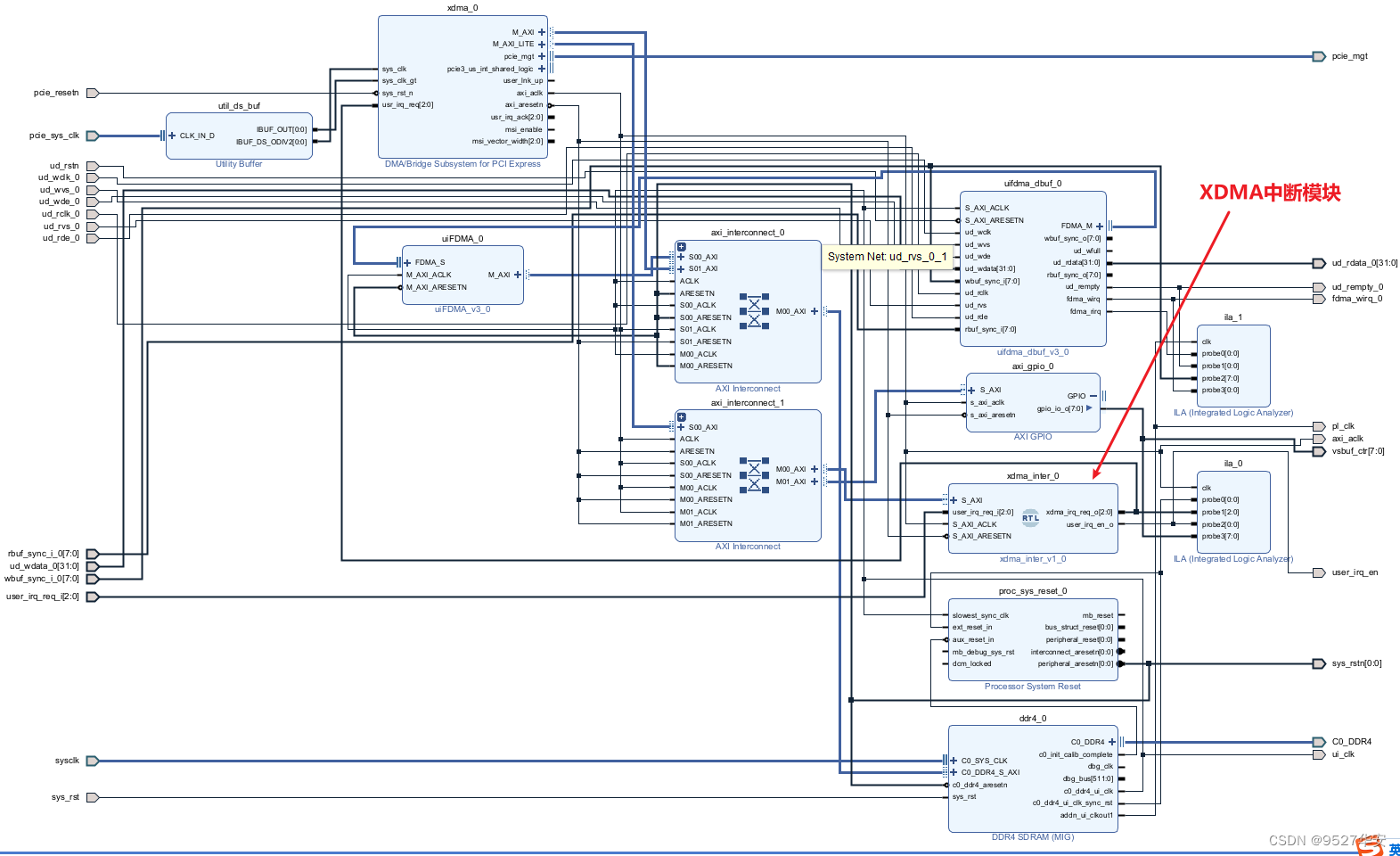
Task: Click the probe2[7:0] pin on ila_1
Action: click(x=1220, y=378)
